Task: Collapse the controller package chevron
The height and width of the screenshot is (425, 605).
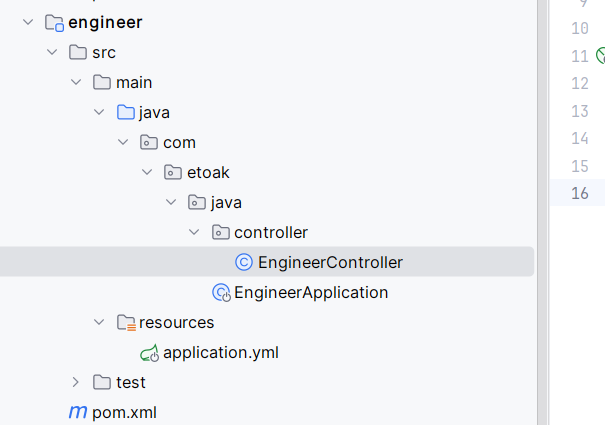Action: 194,233
